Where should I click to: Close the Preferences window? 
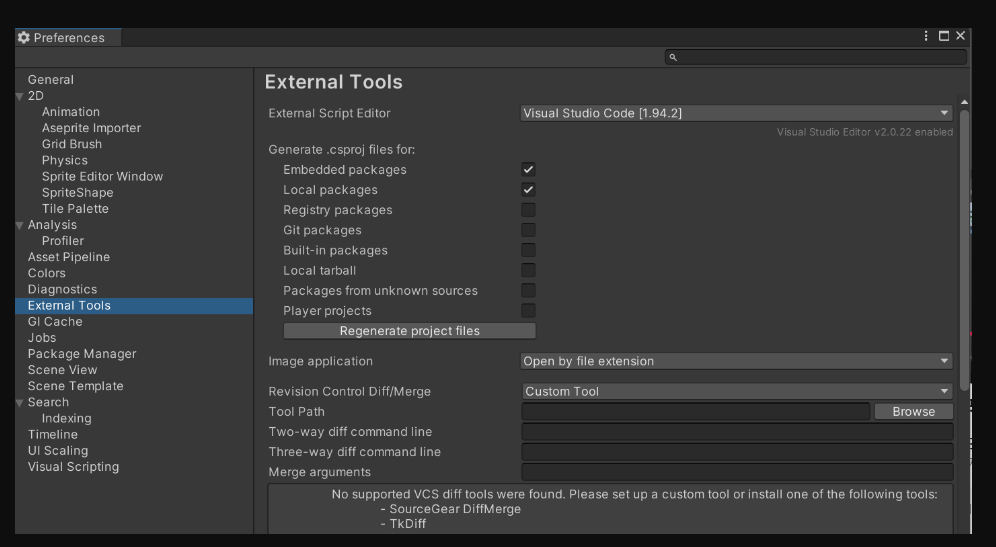960,36
